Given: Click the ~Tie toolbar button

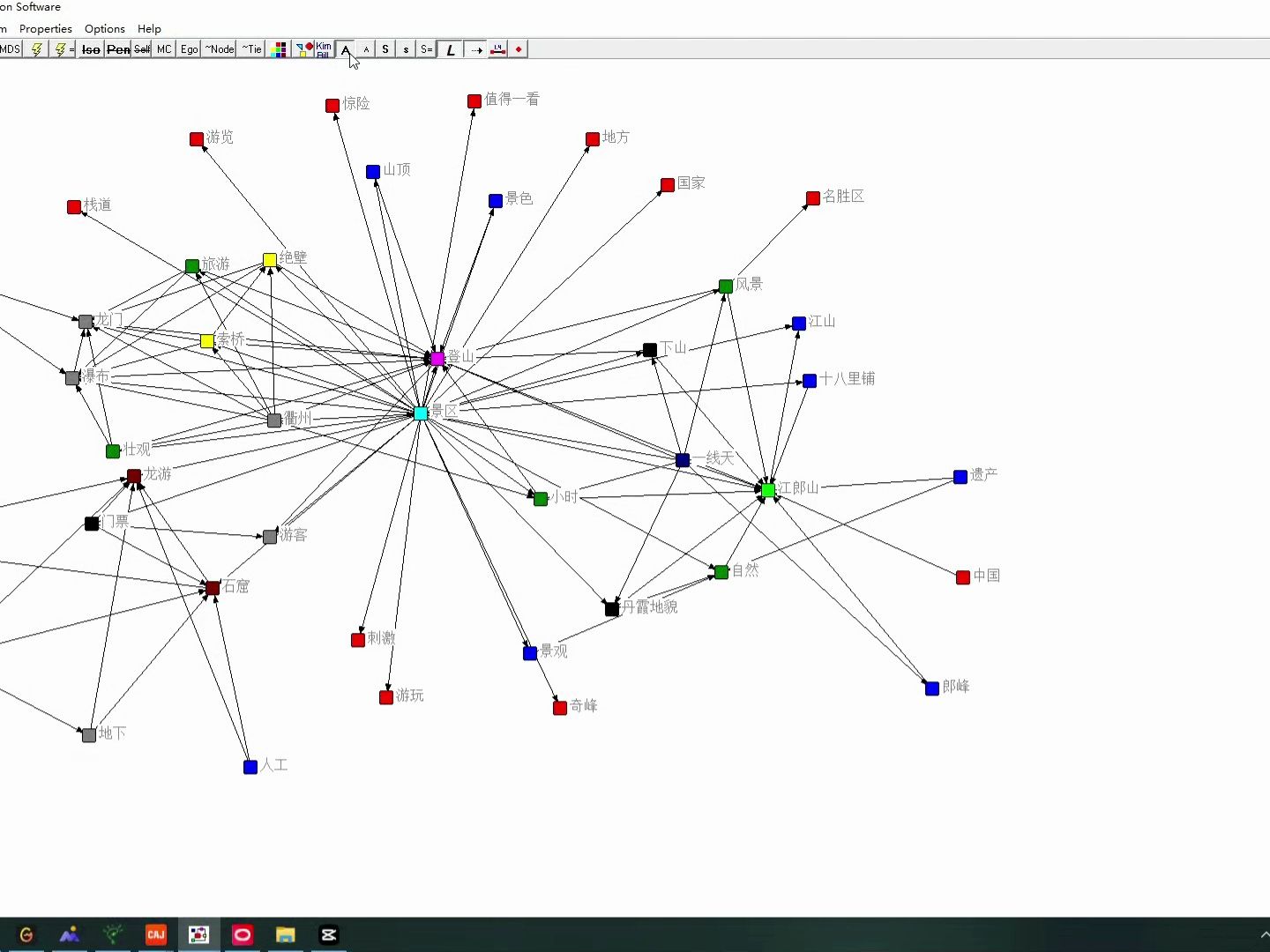Looking at the screenshot, I should (251, 49).
